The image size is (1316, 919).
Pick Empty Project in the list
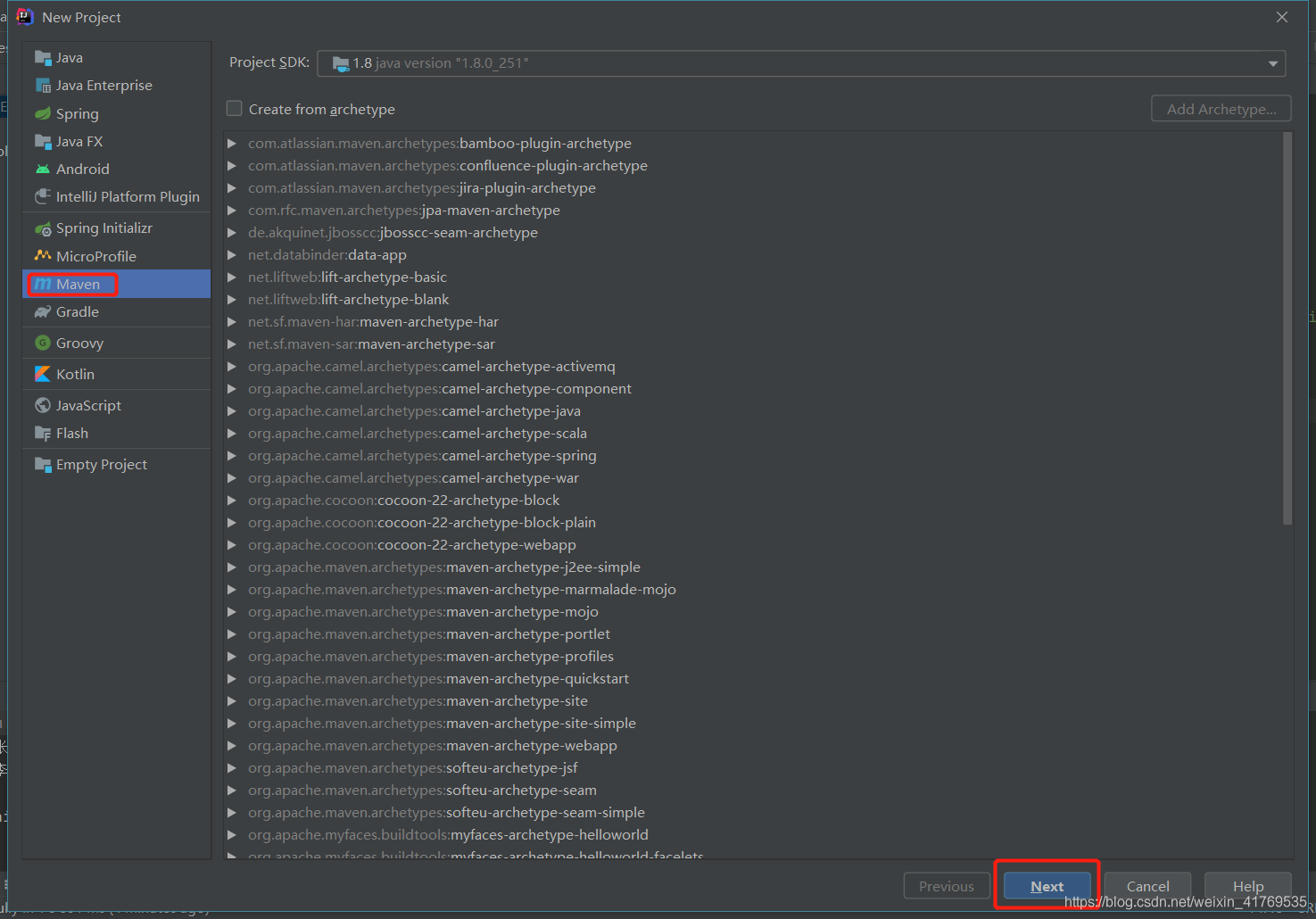(117, 464)
